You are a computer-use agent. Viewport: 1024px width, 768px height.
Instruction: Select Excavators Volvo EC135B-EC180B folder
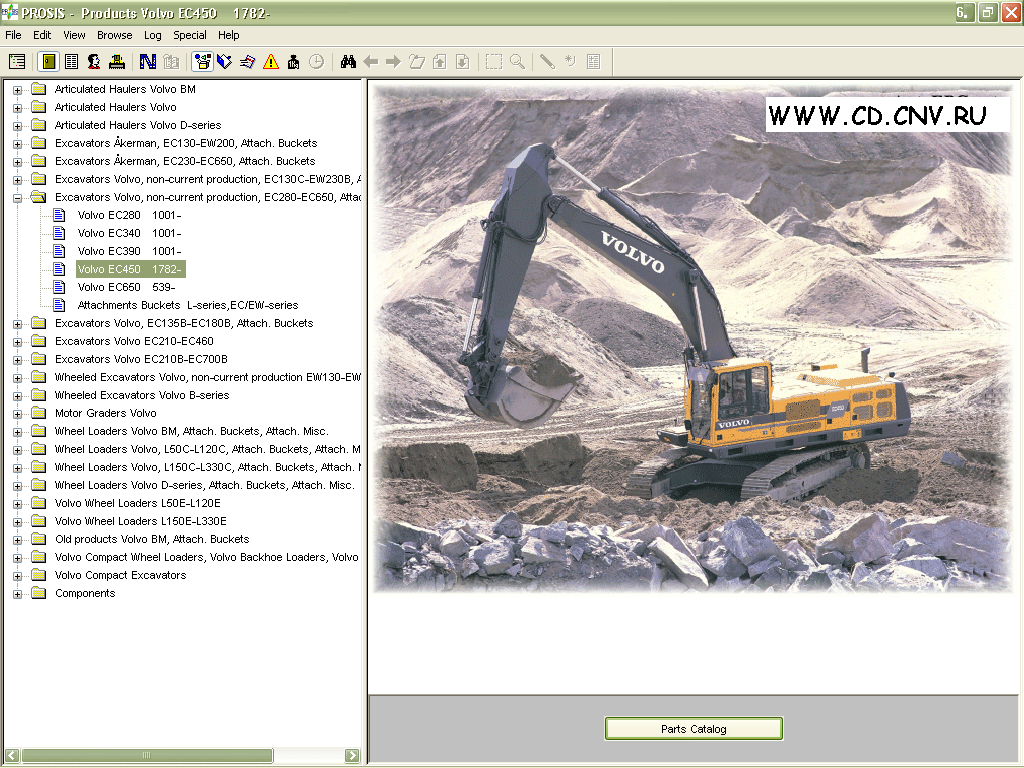coord(184,323)
